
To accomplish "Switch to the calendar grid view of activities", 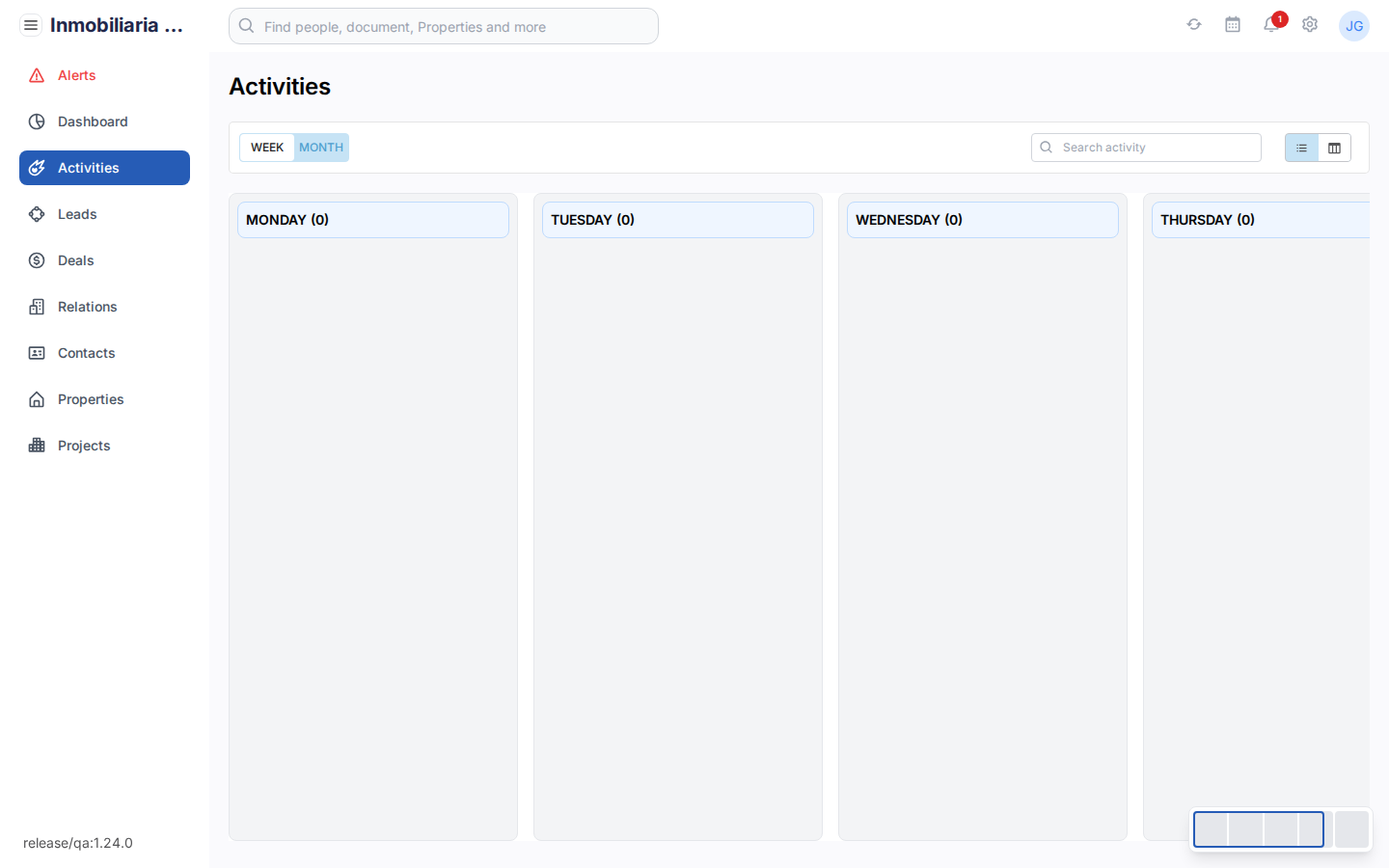I will [x=1334, y=148].
